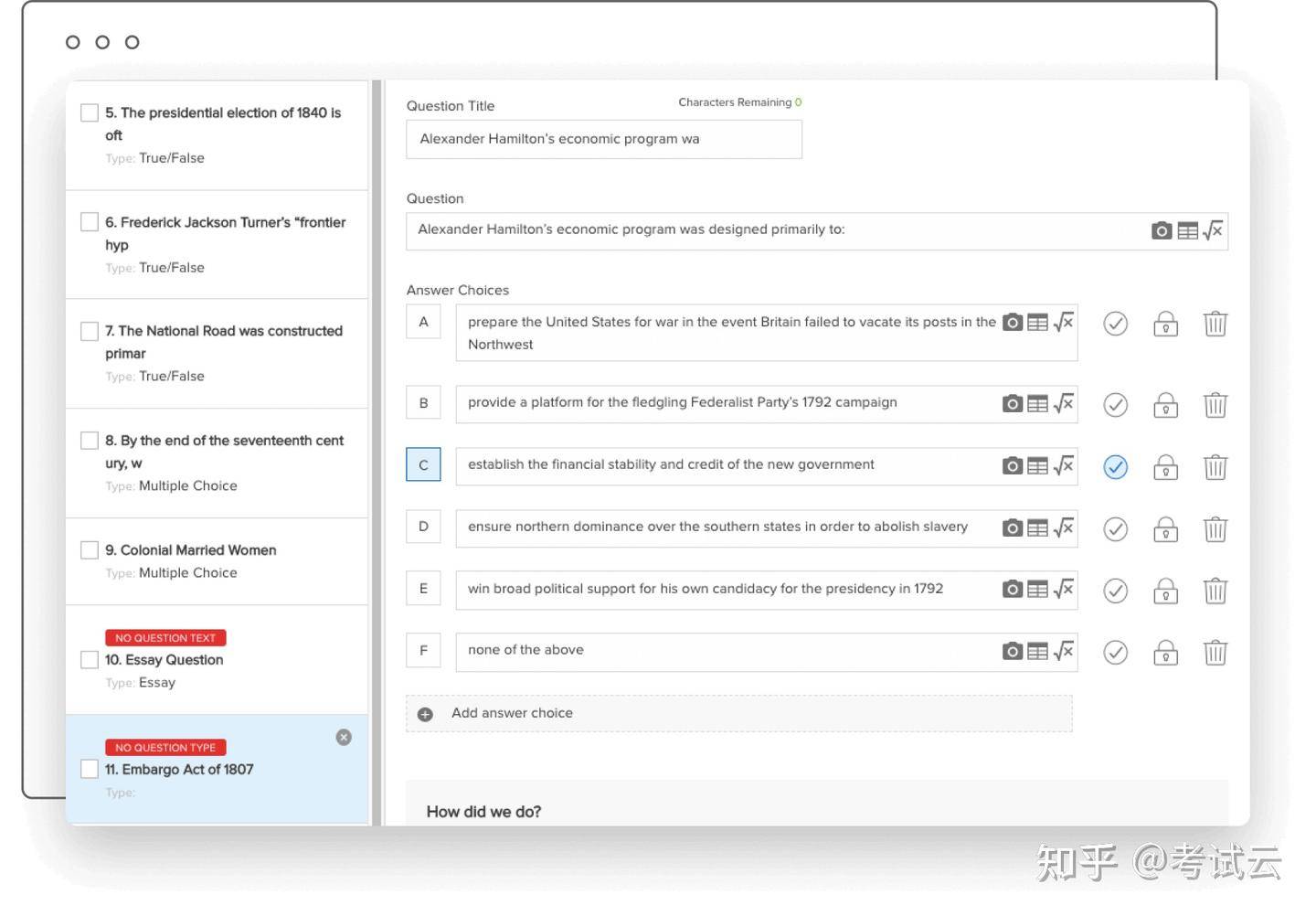Mark answer A as correct
Screen dimensions: 1316x916
1115,324
